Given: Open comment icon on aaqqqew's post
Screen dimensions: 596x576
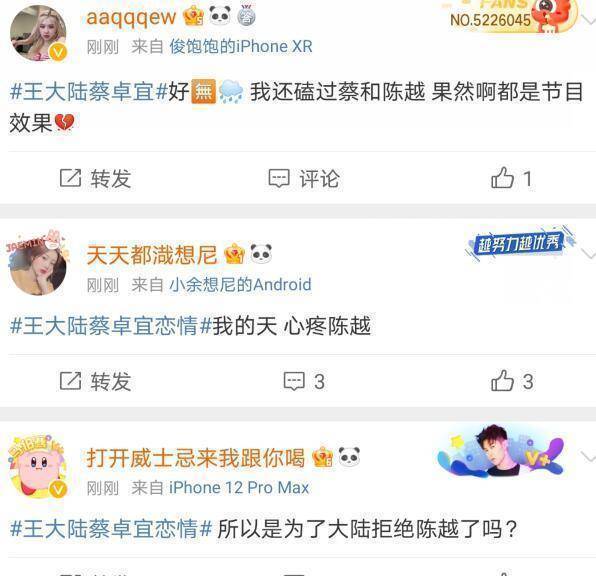Looking at the screenshot, I should (x=279, y=178).
